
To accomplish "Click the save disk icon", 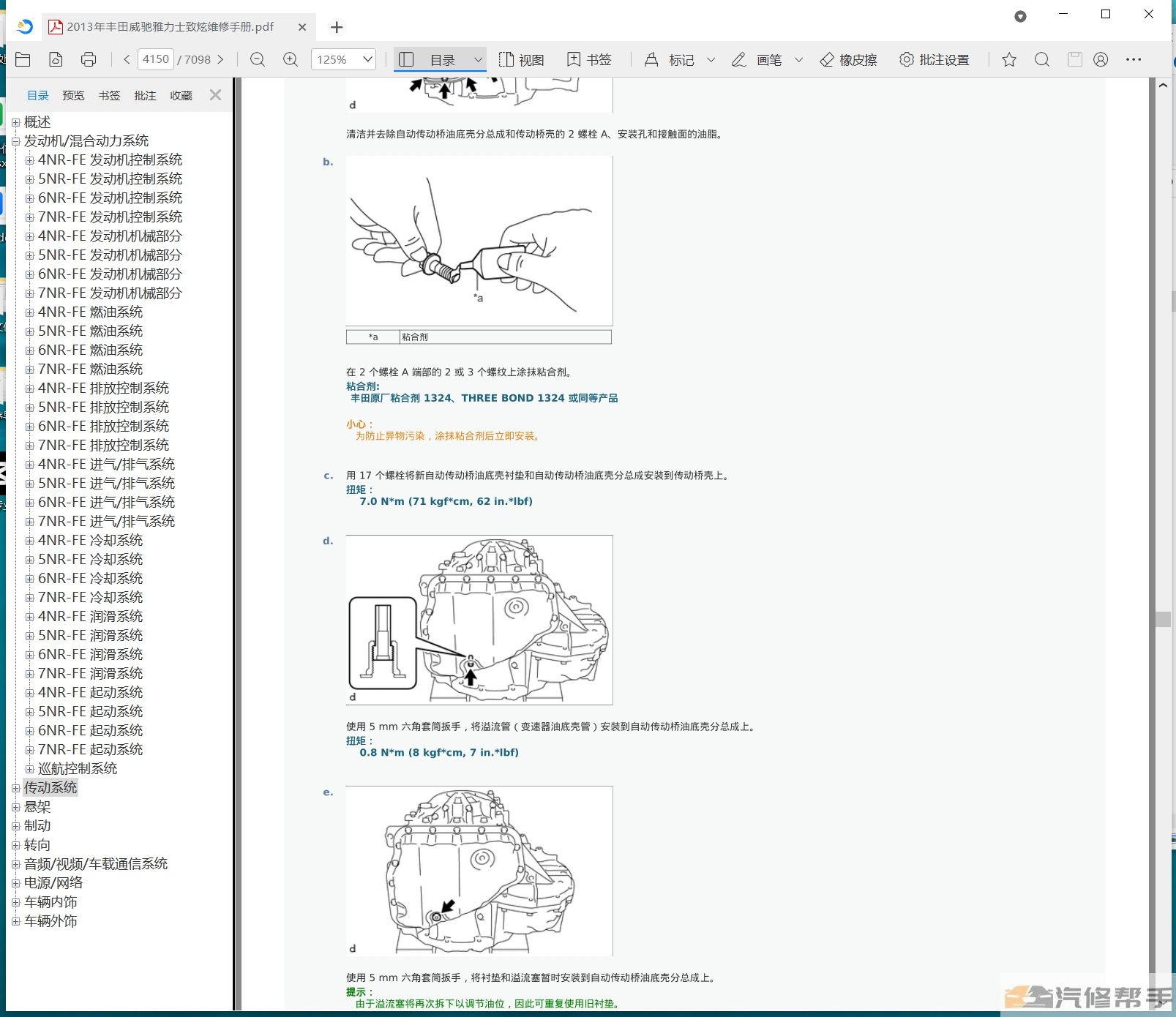I will (x=1074, y=60).
